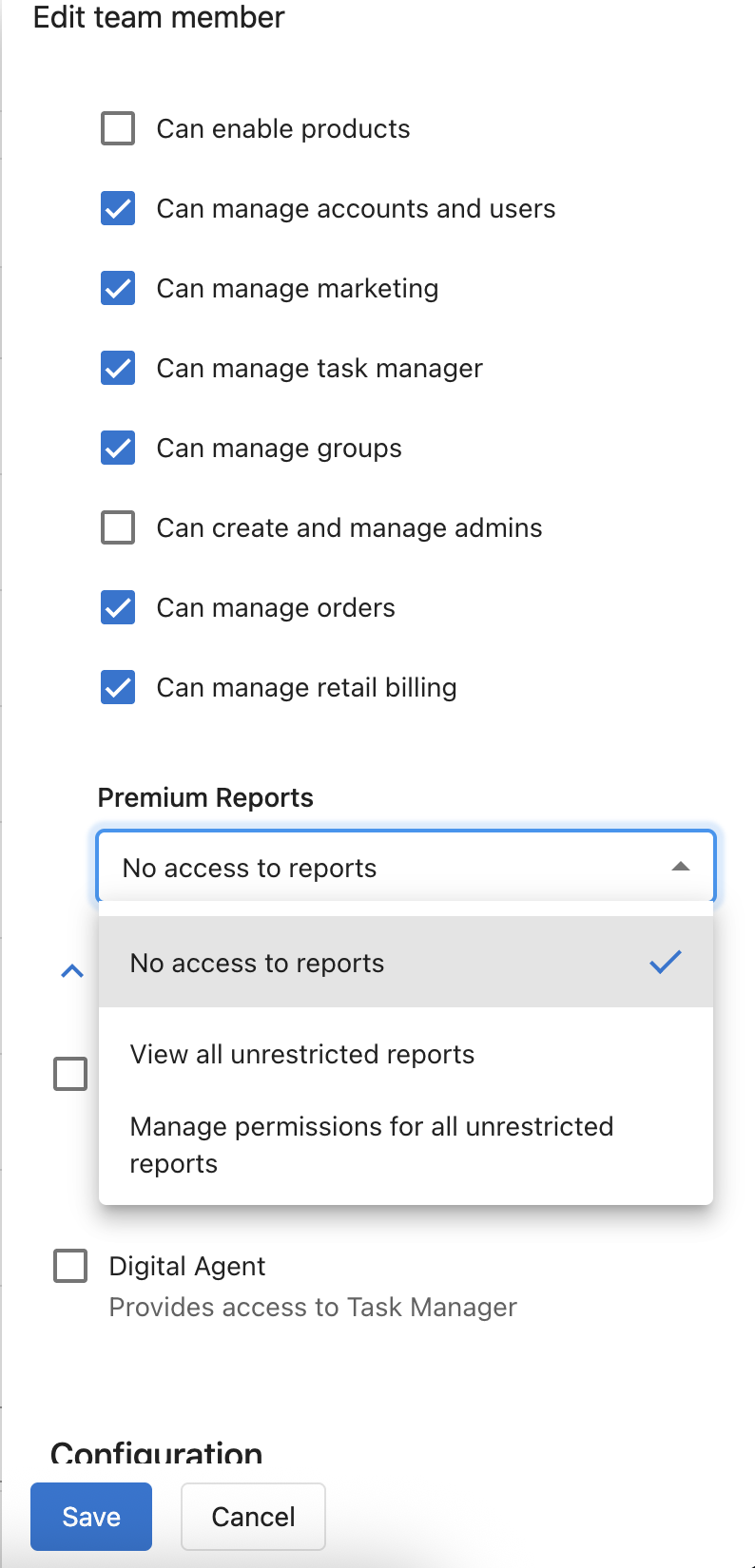Enable the Can enable products checkbox
Viewport: 755px width, 1568px height.
coord(118,128)
